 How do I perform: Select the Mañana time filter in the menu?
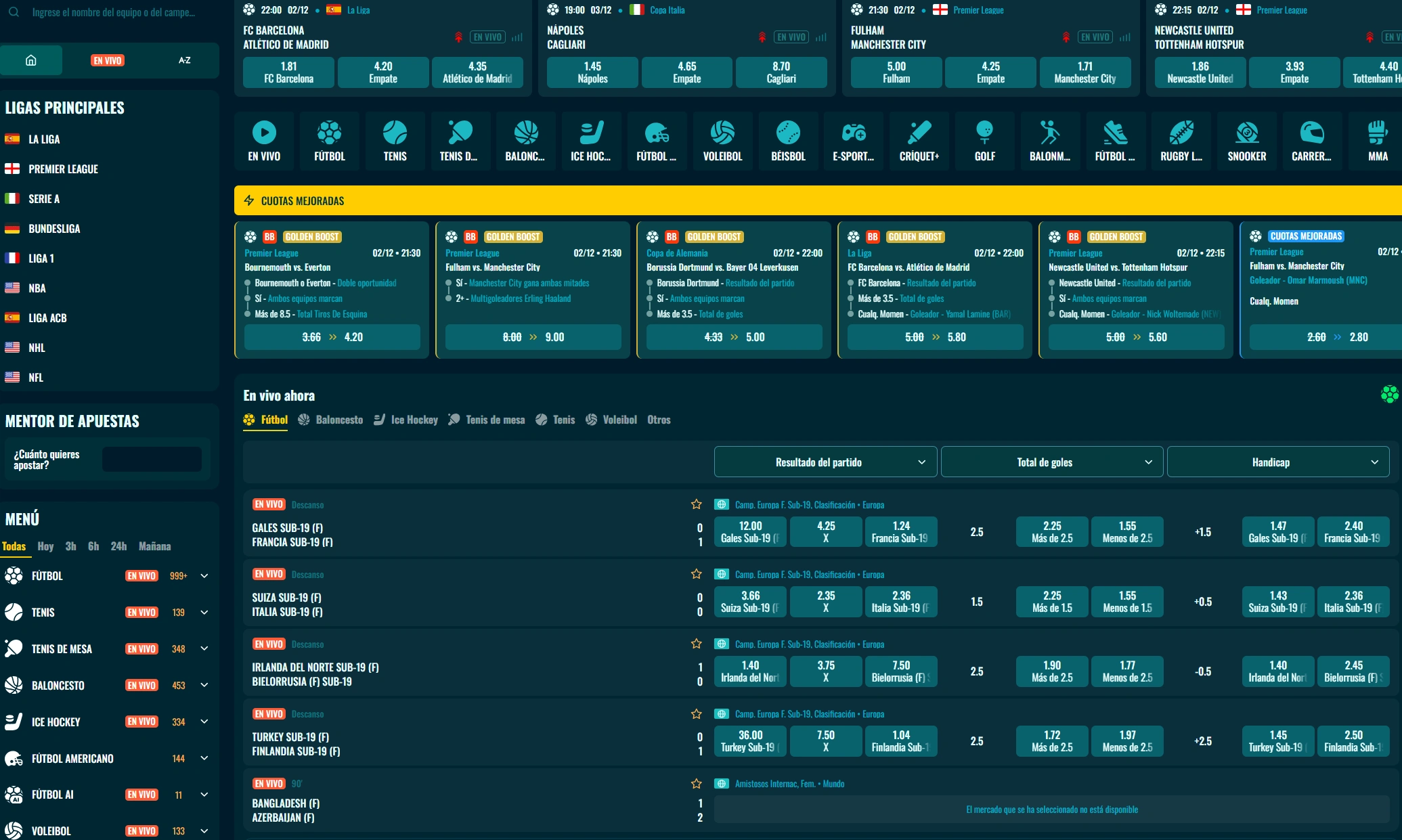click(x=155, y=546)
